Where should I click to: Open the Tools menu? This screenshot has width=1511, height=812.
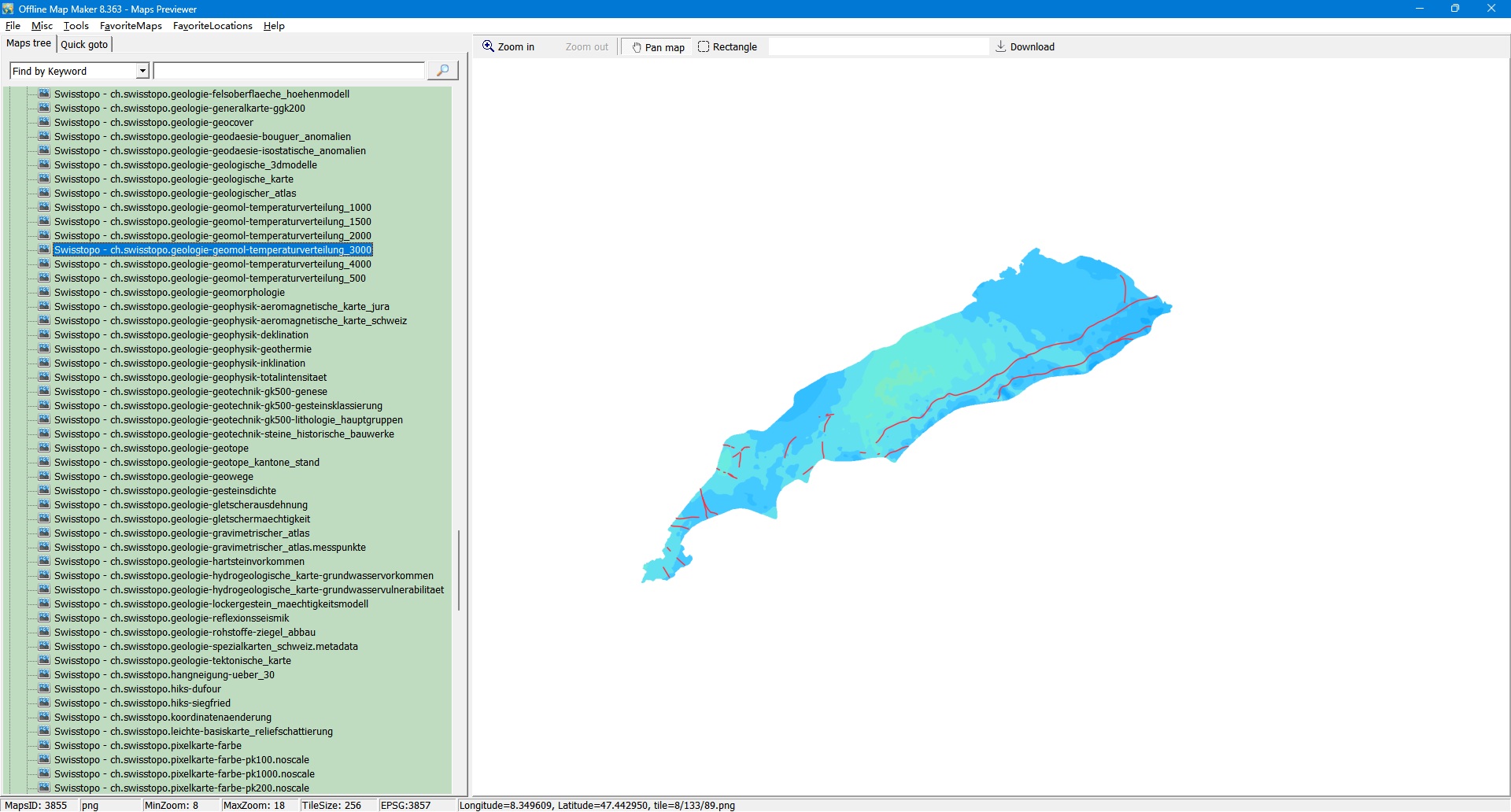[76, 26]
